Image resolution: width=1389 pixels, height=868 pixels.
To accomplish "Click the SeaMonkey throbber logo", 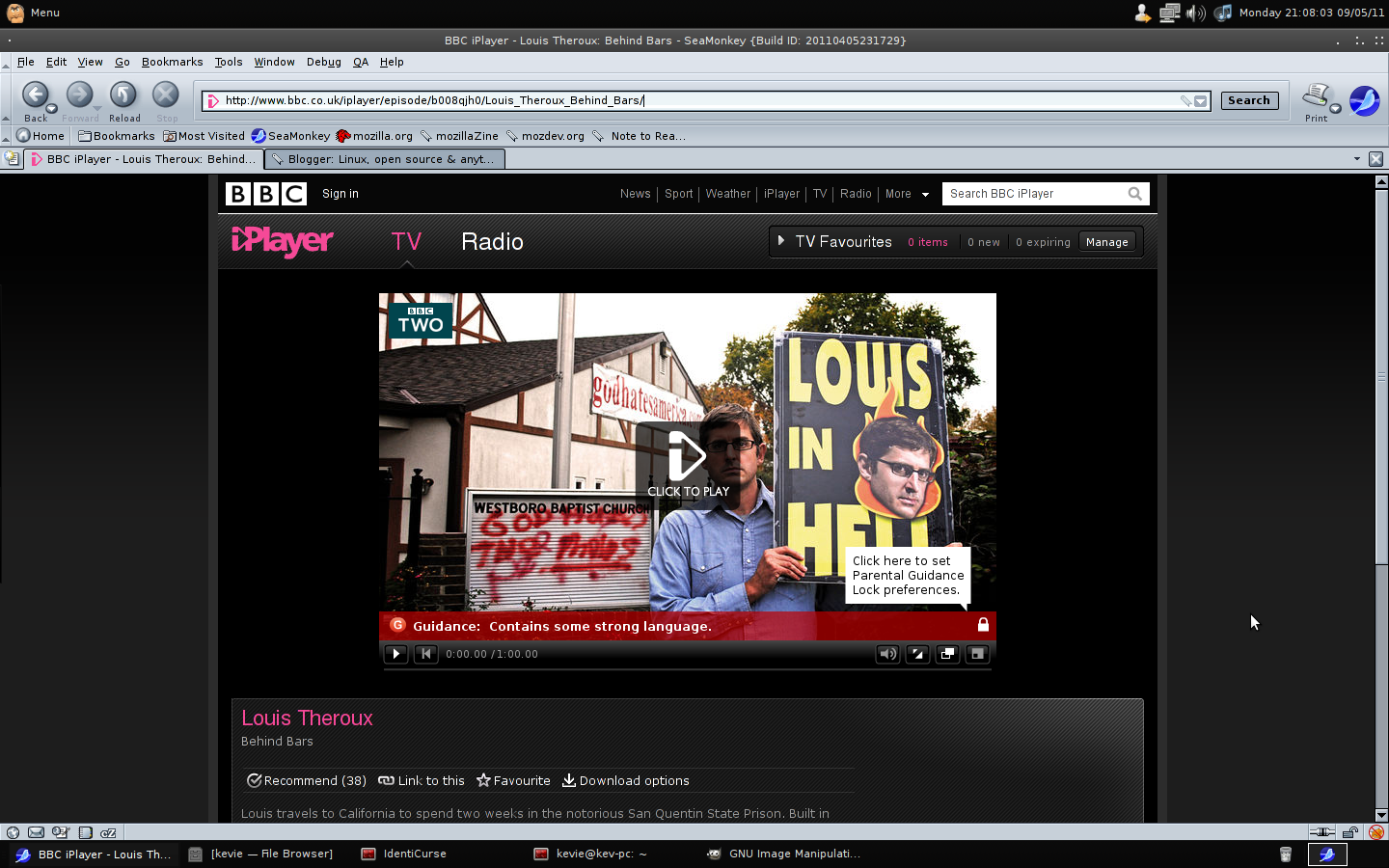I will point(1364,100).
